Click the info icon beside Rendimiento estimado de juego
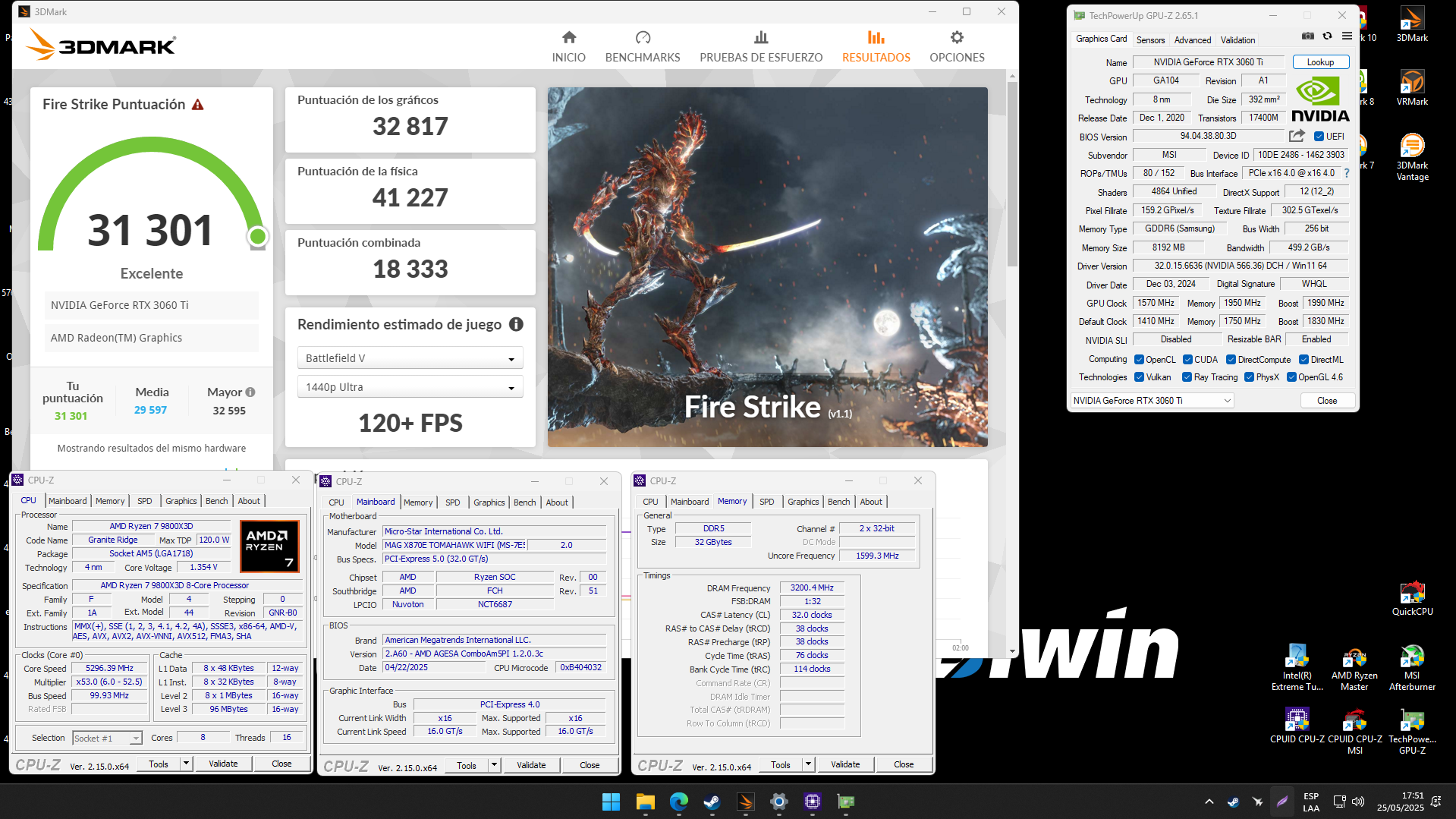Viewport: 1456px width, 819px height. (x=516, y=324)
